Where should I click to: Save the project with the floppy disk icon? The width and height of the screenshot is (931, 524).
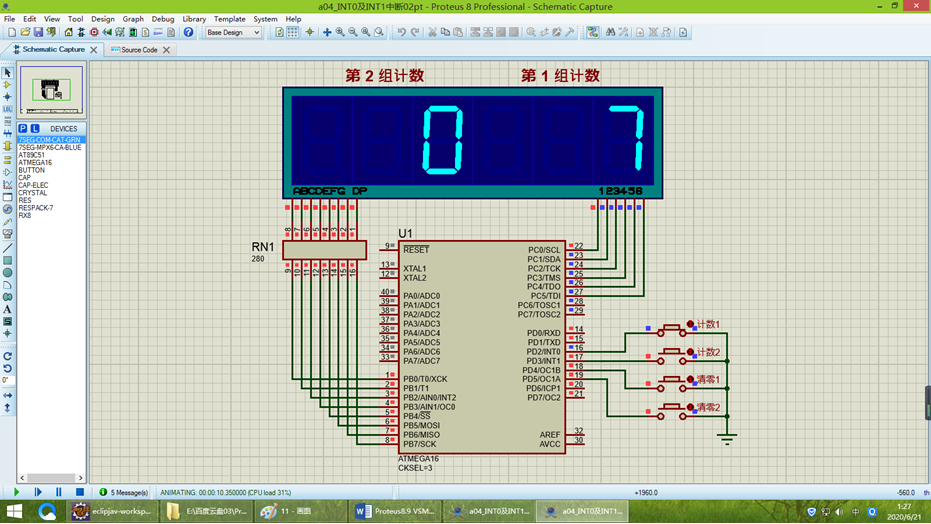coord(38,32)
